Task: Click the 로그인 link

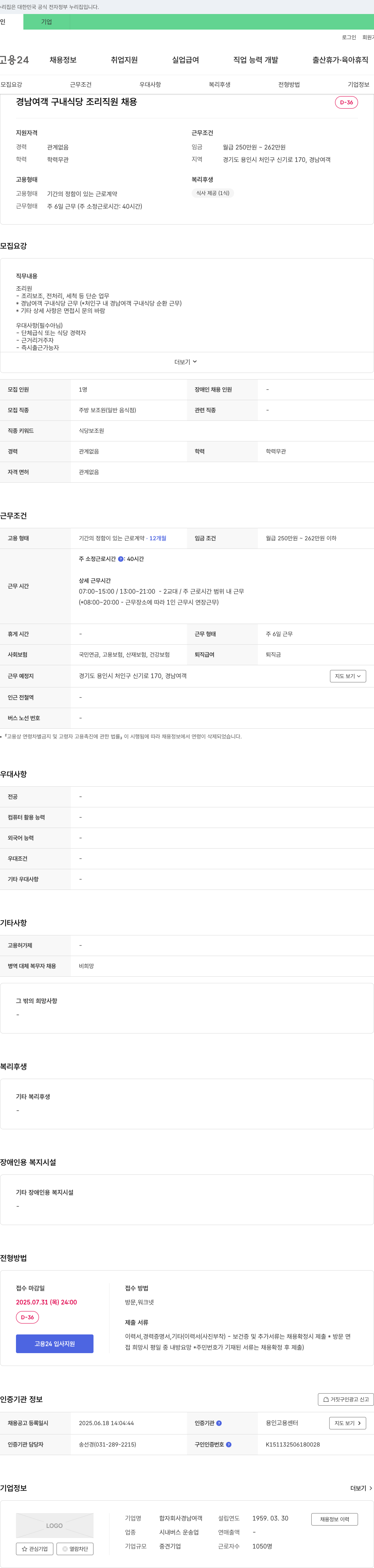Action: pyautogui.click(x=349, y=38)
